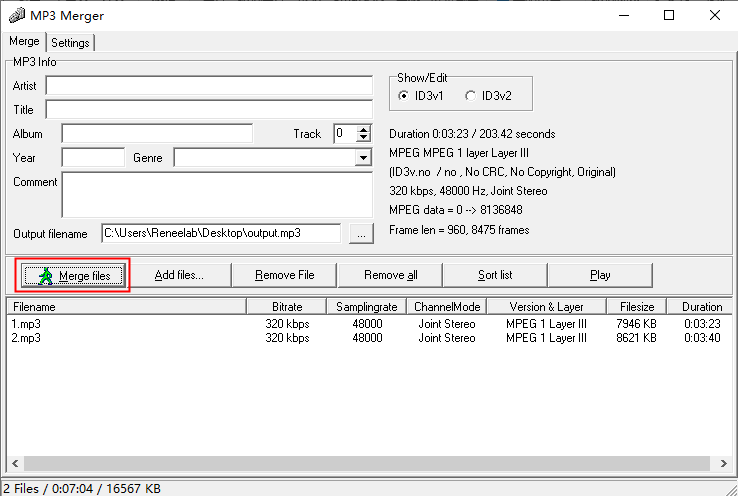Select the ID3v2 radio button

coord(471,96)
